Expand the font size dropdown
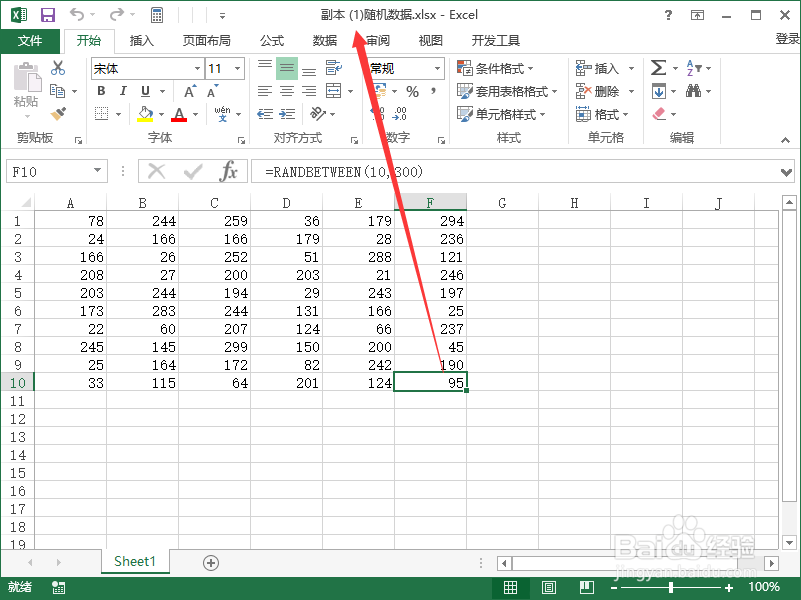Screen dimensions: 801x600 235,68
